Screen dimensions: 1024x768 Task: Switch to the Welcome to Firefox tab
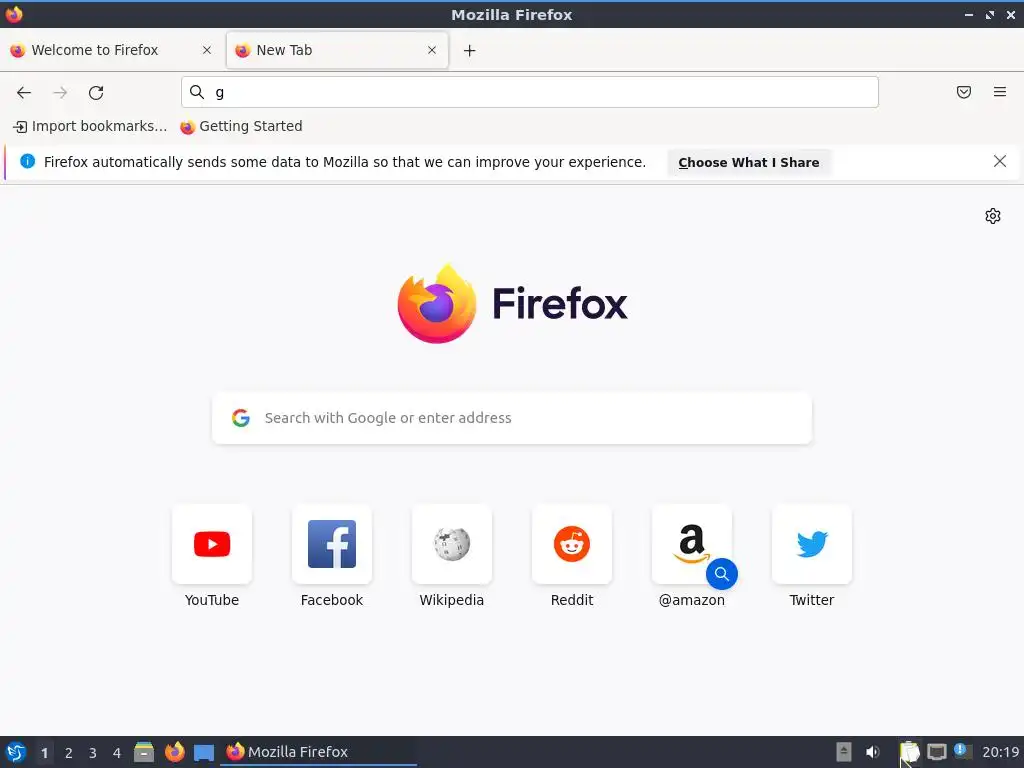pos(112,50)
